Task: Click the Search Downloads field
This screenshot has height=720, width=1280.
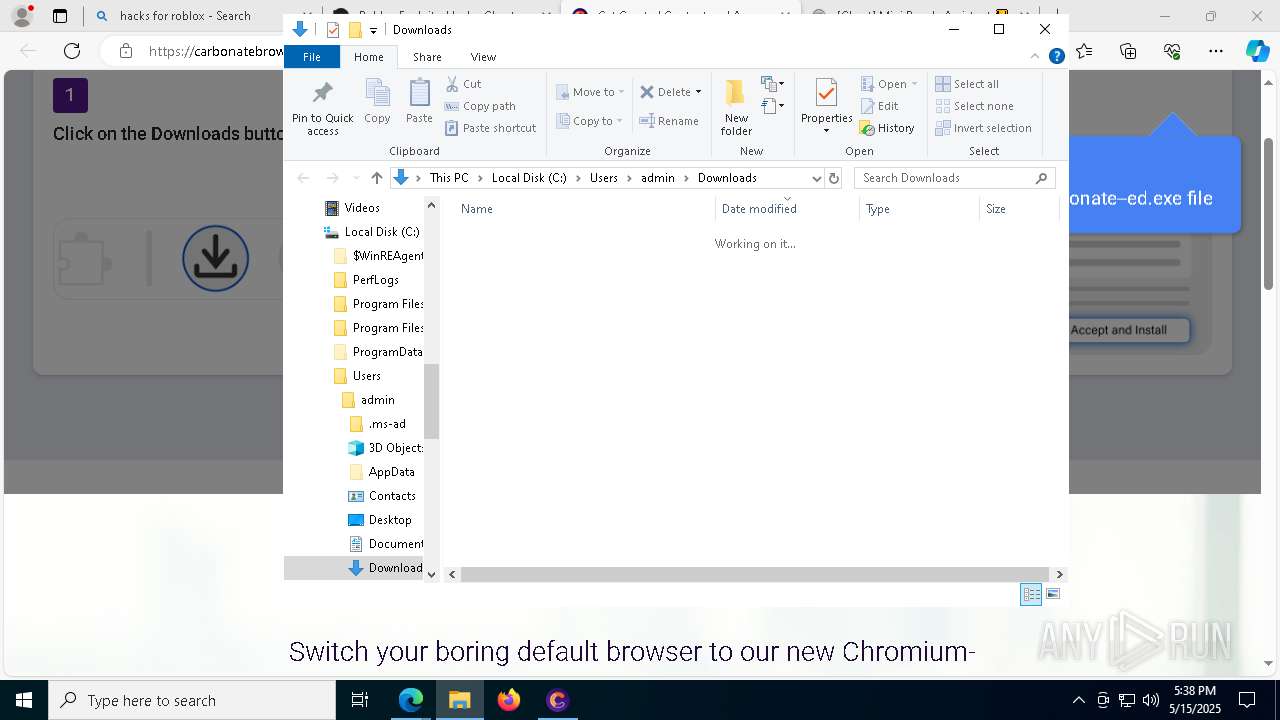Action: click(x=955, y=178)
